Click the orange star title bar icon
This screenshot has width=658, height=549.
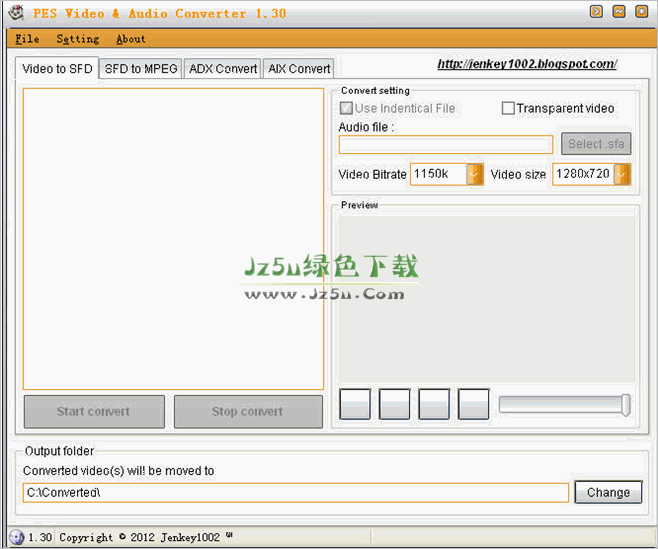point(642,11)
